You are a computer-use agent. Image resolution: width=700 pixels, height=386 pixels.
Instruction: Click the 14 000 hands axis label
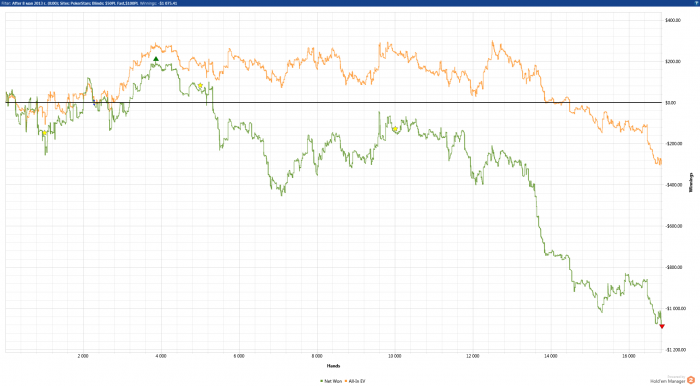pos(551,356)
